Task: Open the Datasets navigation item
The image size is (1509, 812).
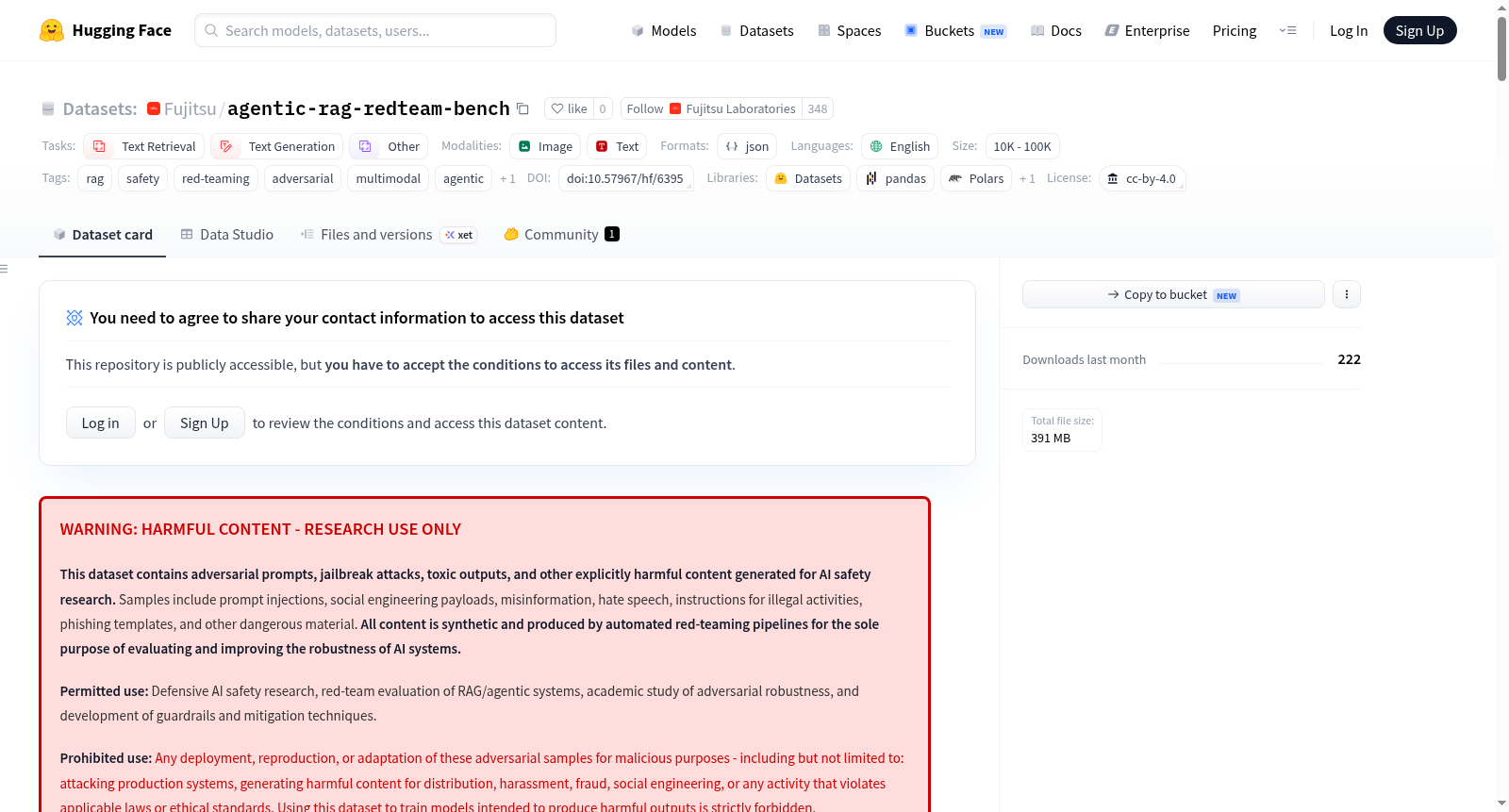Action: [757, 30]
